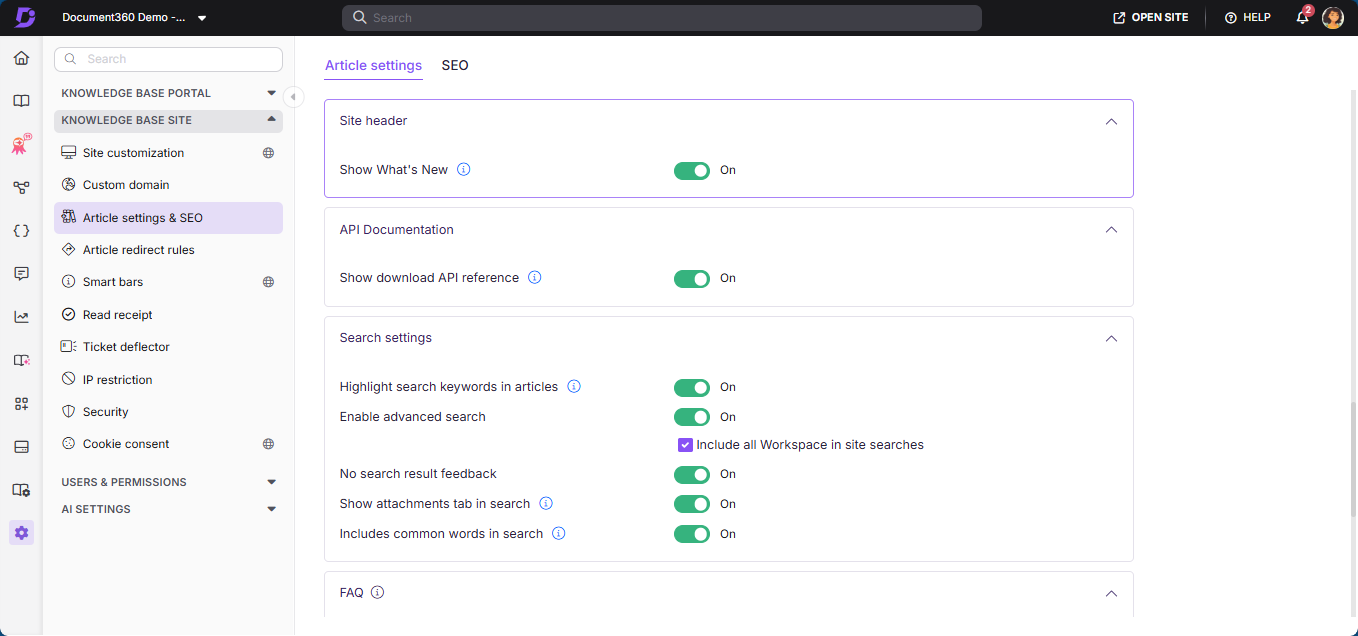Open the Analytics chart icon in rail
The image size is (1358, 636).
(x=21, y=317)
